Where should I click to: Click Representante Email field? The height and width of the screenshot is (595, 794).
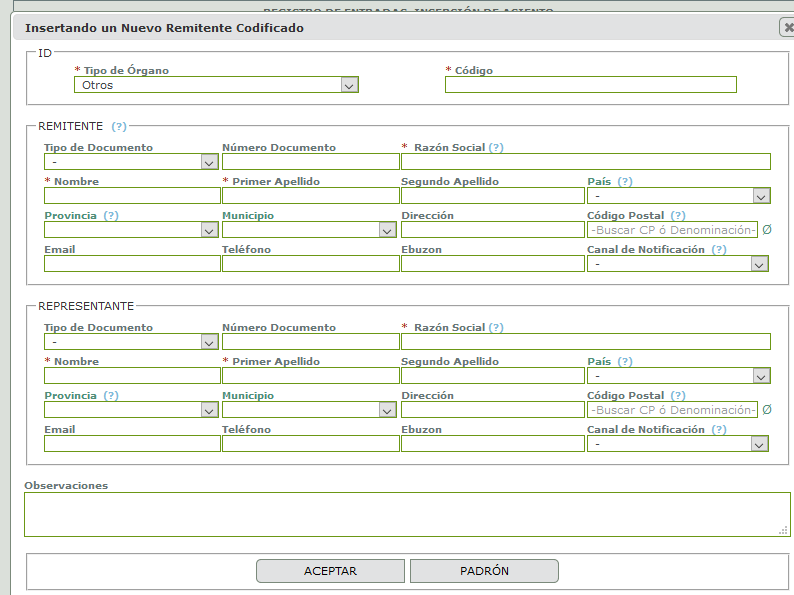(132, 444)
